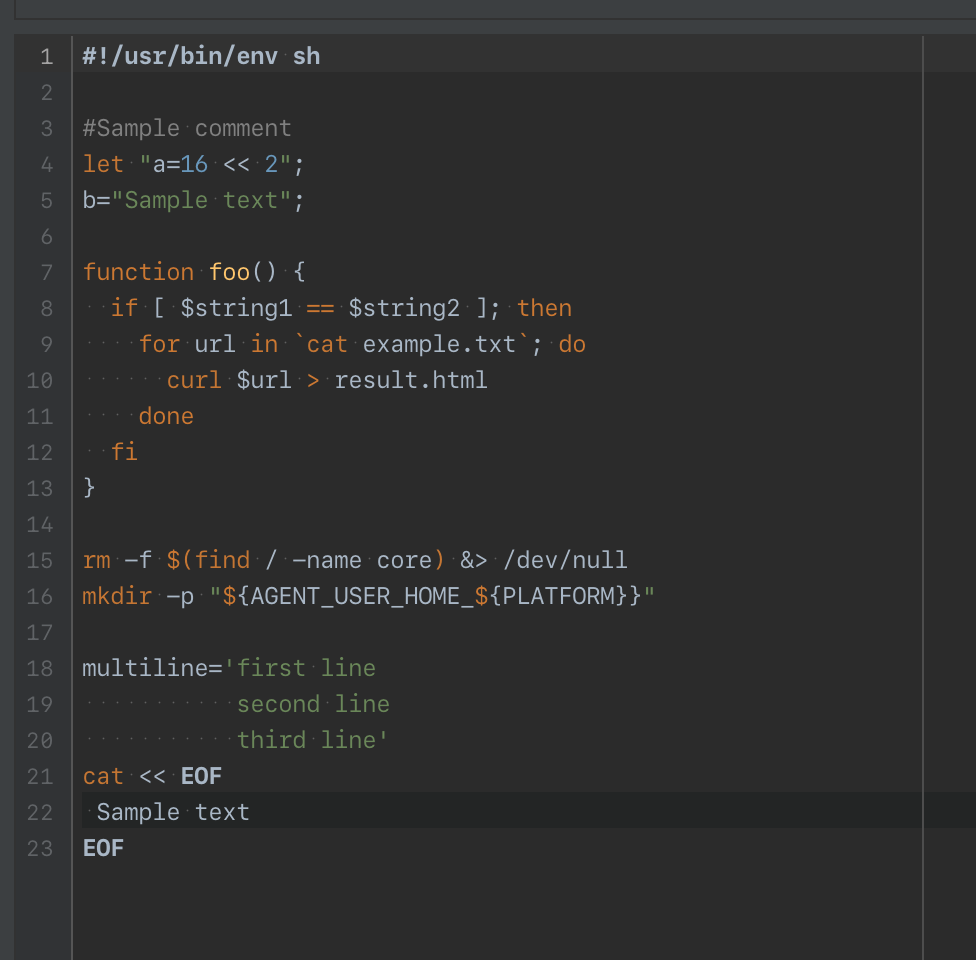Click line number 15 in the gutter
The height and width of the screenshot is (960, 976).
tap(40, 560)
